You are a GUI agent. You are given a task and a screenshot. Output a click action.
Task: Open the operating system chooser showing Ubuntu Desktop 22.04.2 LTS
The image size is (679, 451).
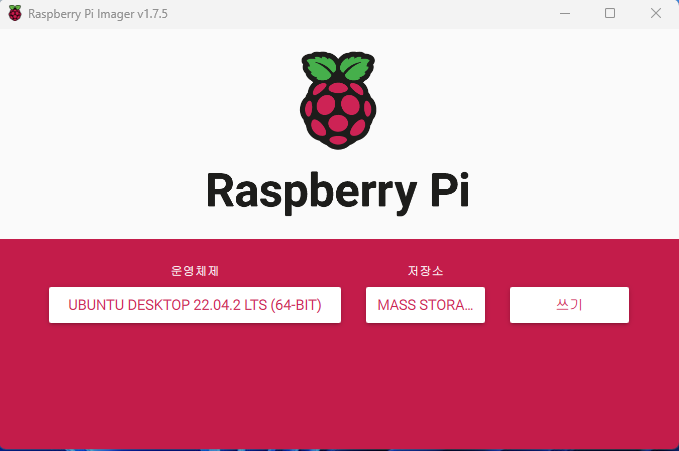(x=195, y=305)
